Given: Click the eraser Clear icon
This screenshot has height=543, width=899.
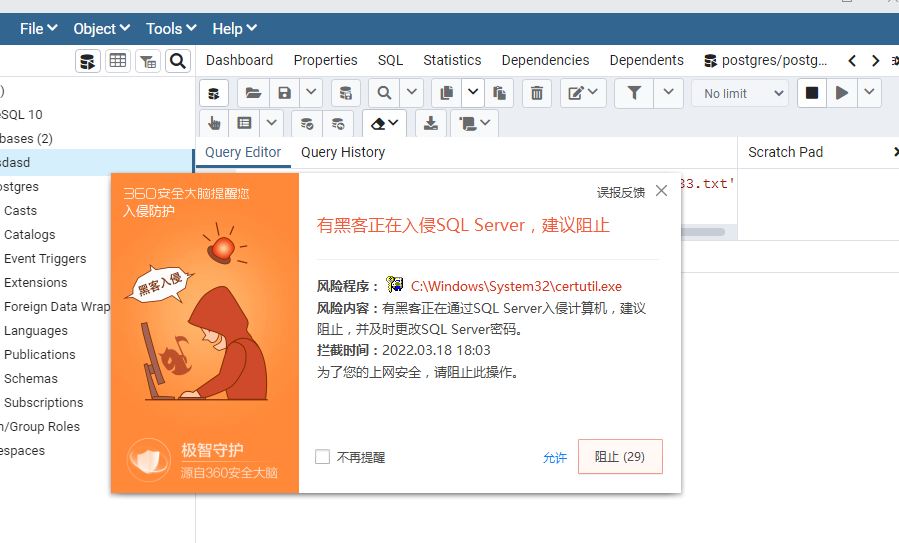Looking at the screenshot, I should coord(384,123).
